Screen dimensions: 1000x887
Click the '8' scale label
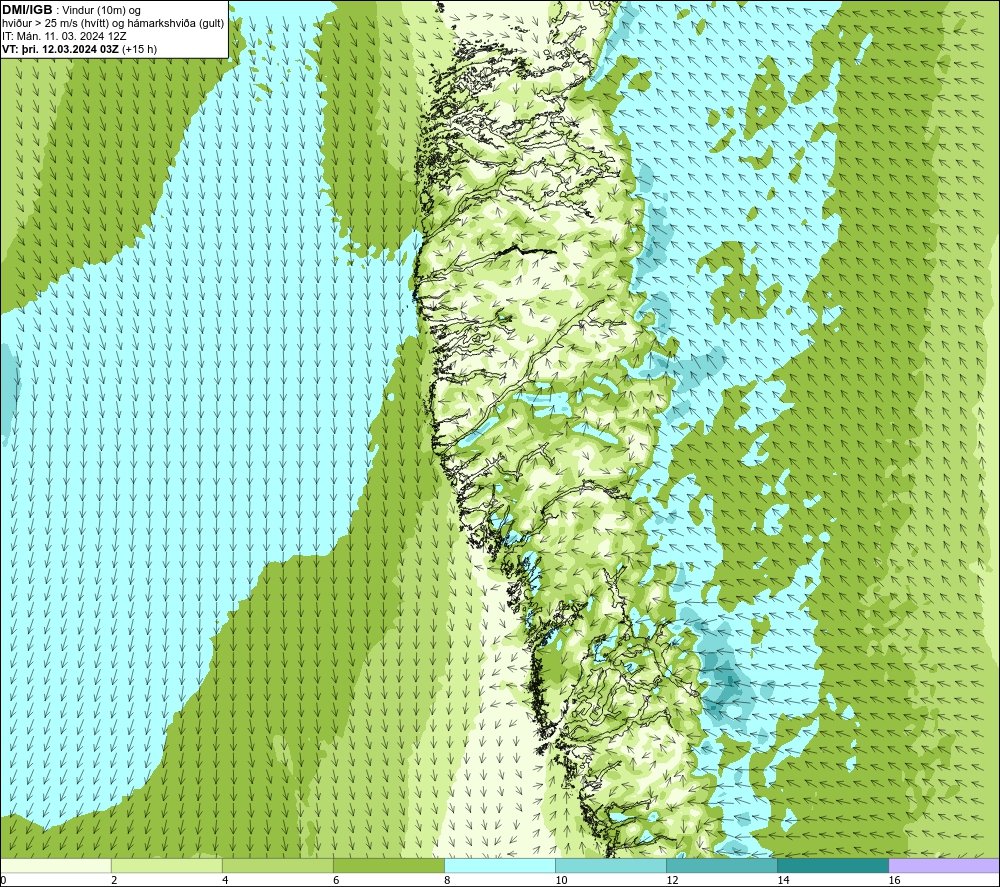[x=447, y=880]
